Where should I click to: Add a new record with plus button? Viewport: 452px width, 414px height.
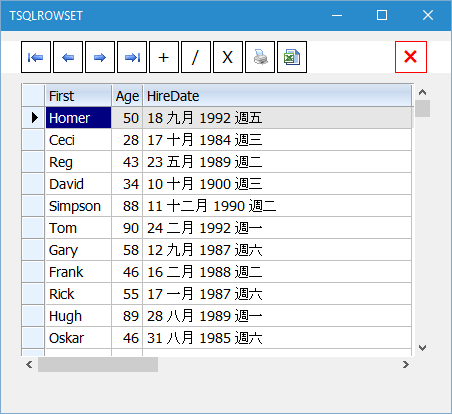164,57
